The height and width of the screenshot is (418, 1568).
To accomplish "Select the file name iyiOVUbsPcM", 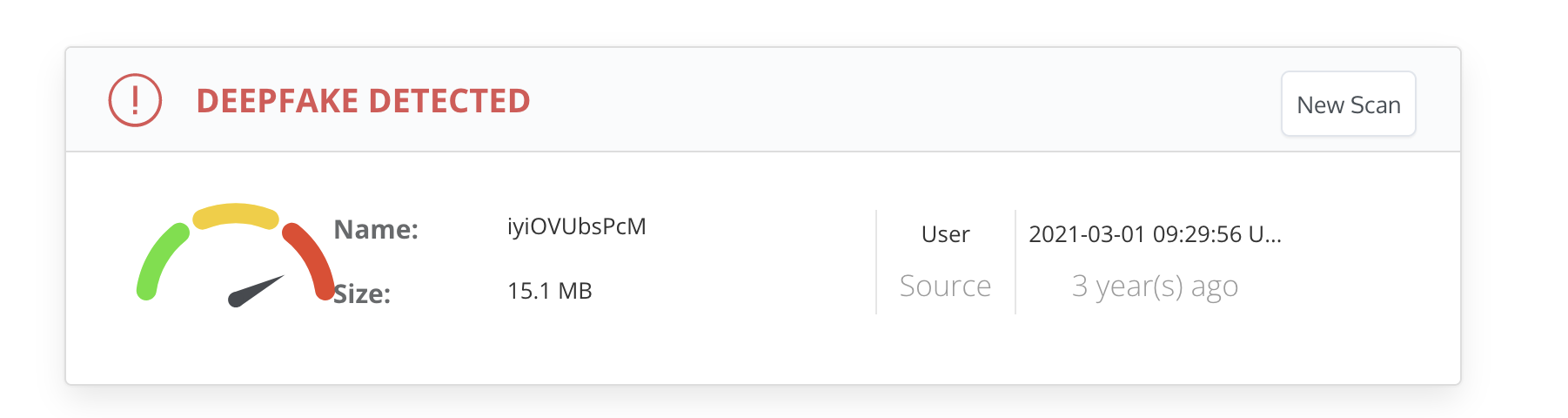I will click(577, 226).
